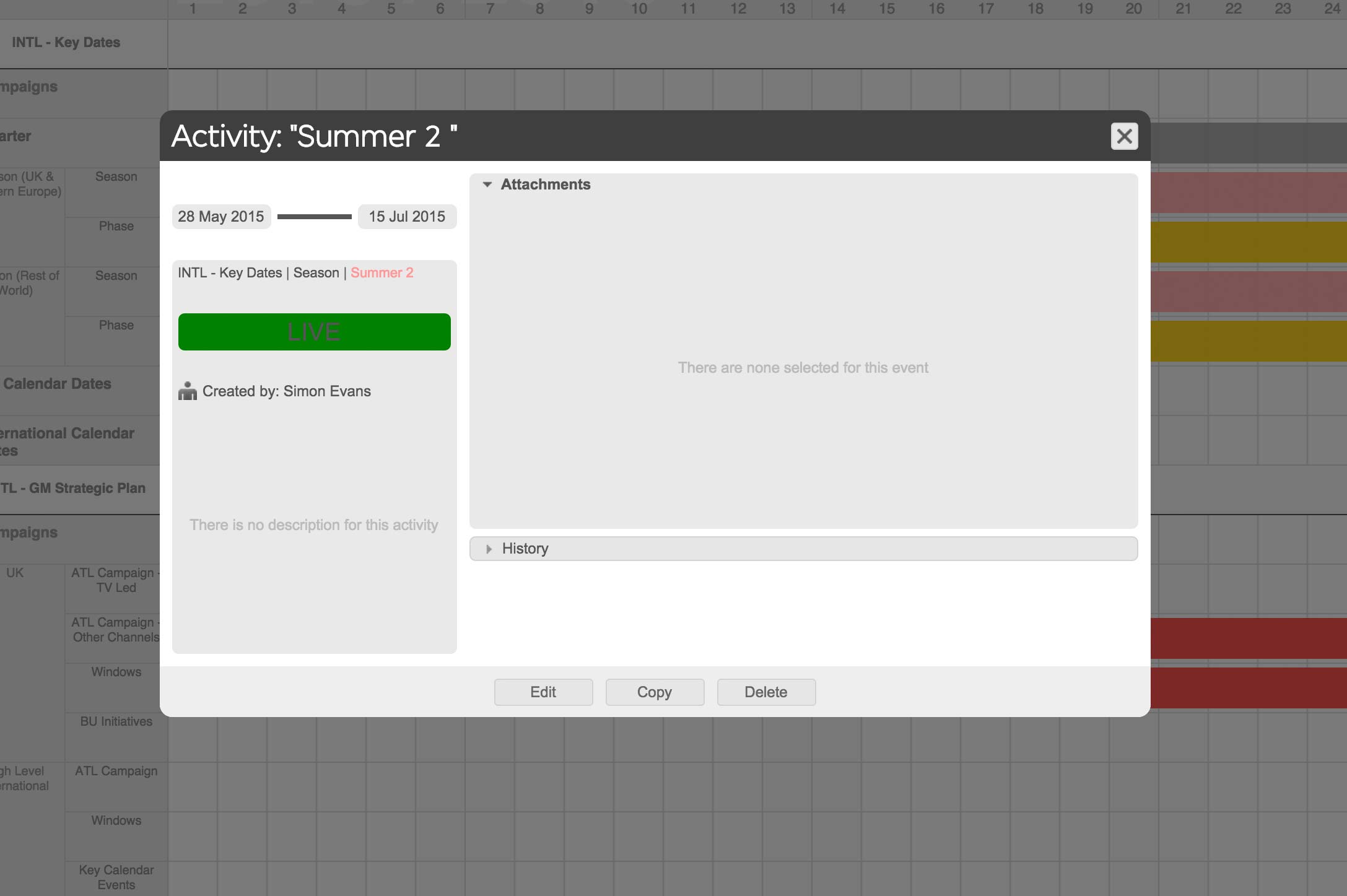
Task: Open the Summer 2 breadcrumb link
Action: tap(381, 273)
